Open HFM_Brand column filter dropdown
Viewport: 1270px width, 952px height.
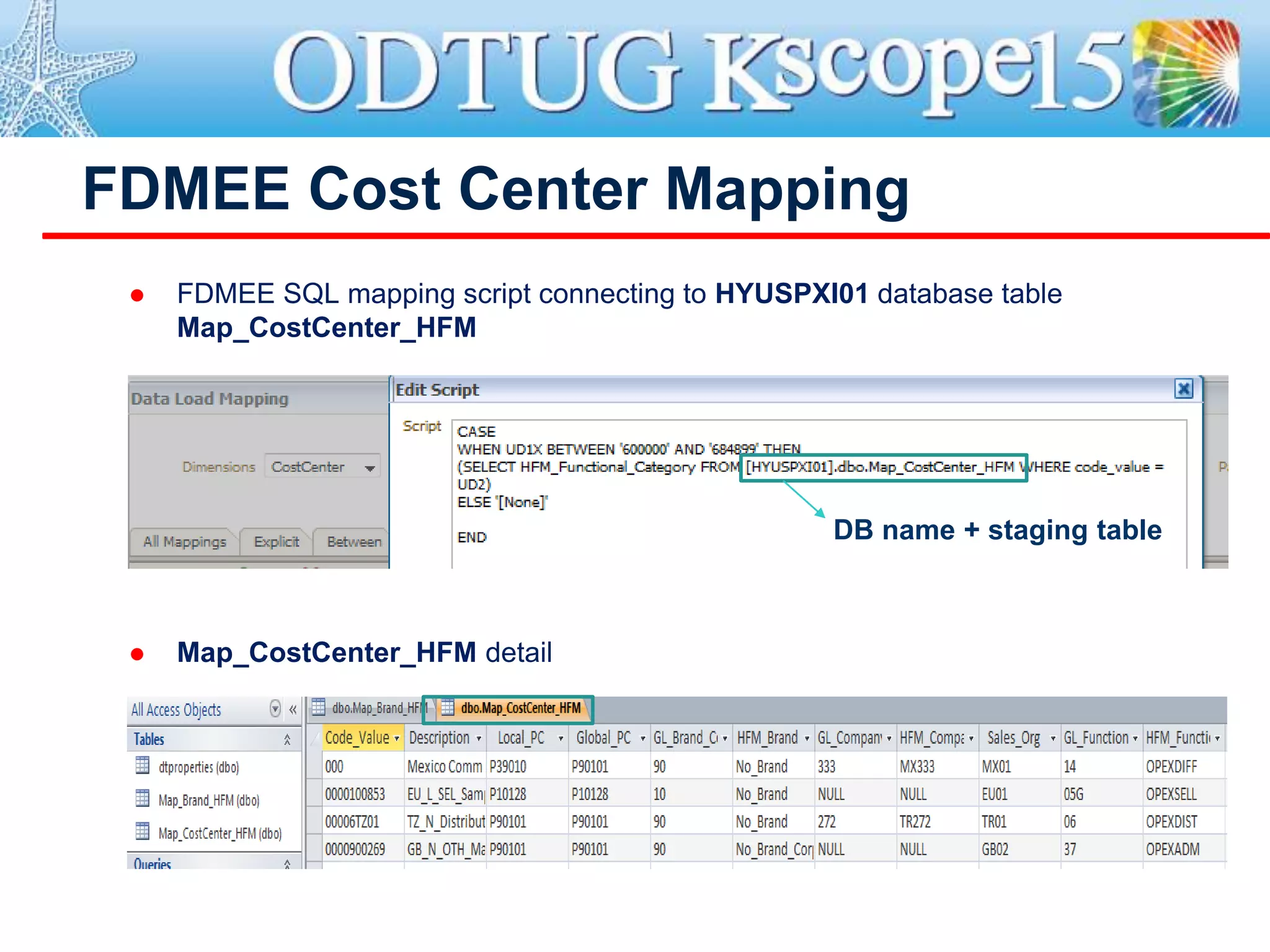coord(807,738)
